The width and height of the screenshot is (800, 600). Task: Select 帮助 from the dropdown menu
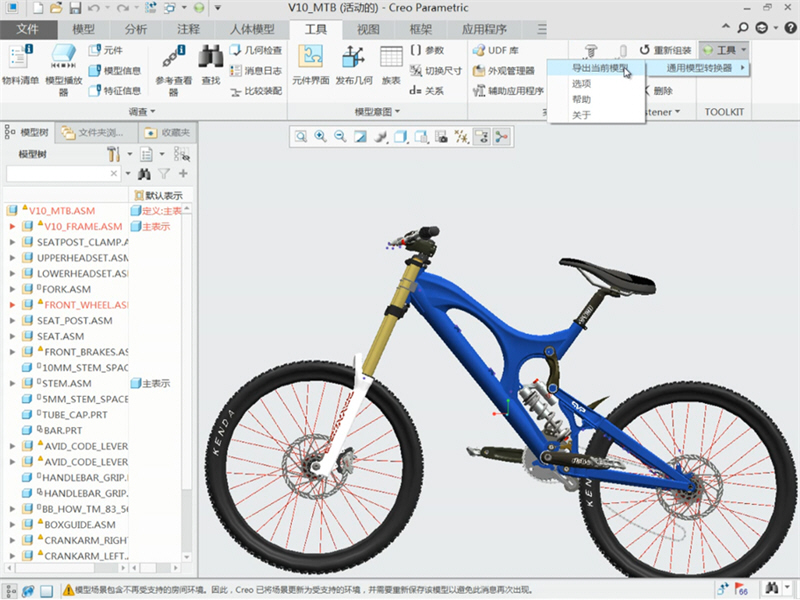[x=596, y=99]
